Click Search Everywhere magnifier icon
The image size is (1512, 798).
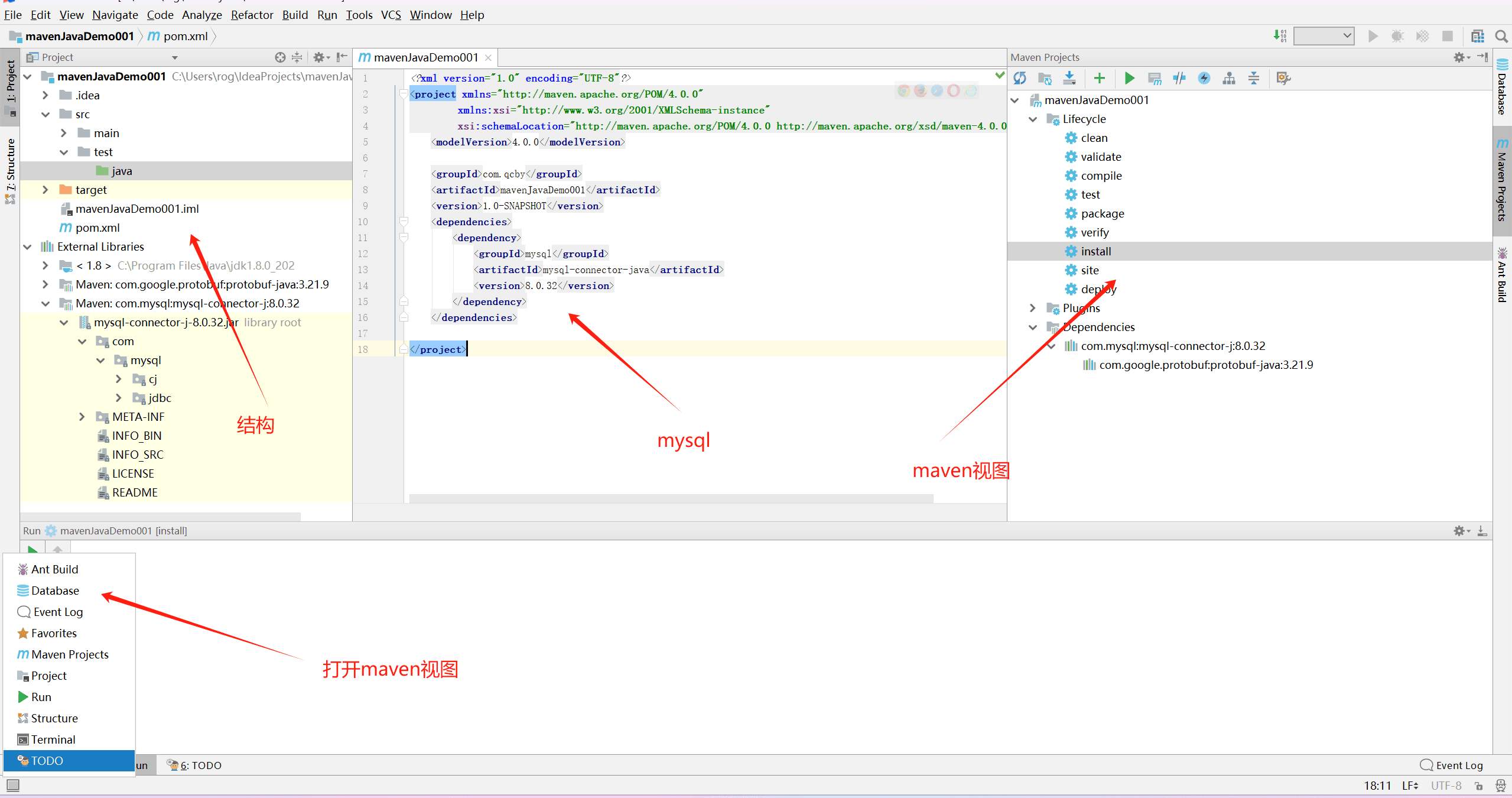[1501, 37]
